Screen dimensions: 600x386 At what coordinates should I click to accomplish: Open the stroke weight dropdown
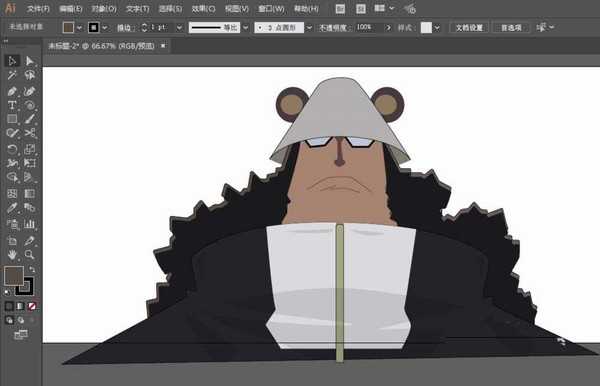tap(179, 28)
